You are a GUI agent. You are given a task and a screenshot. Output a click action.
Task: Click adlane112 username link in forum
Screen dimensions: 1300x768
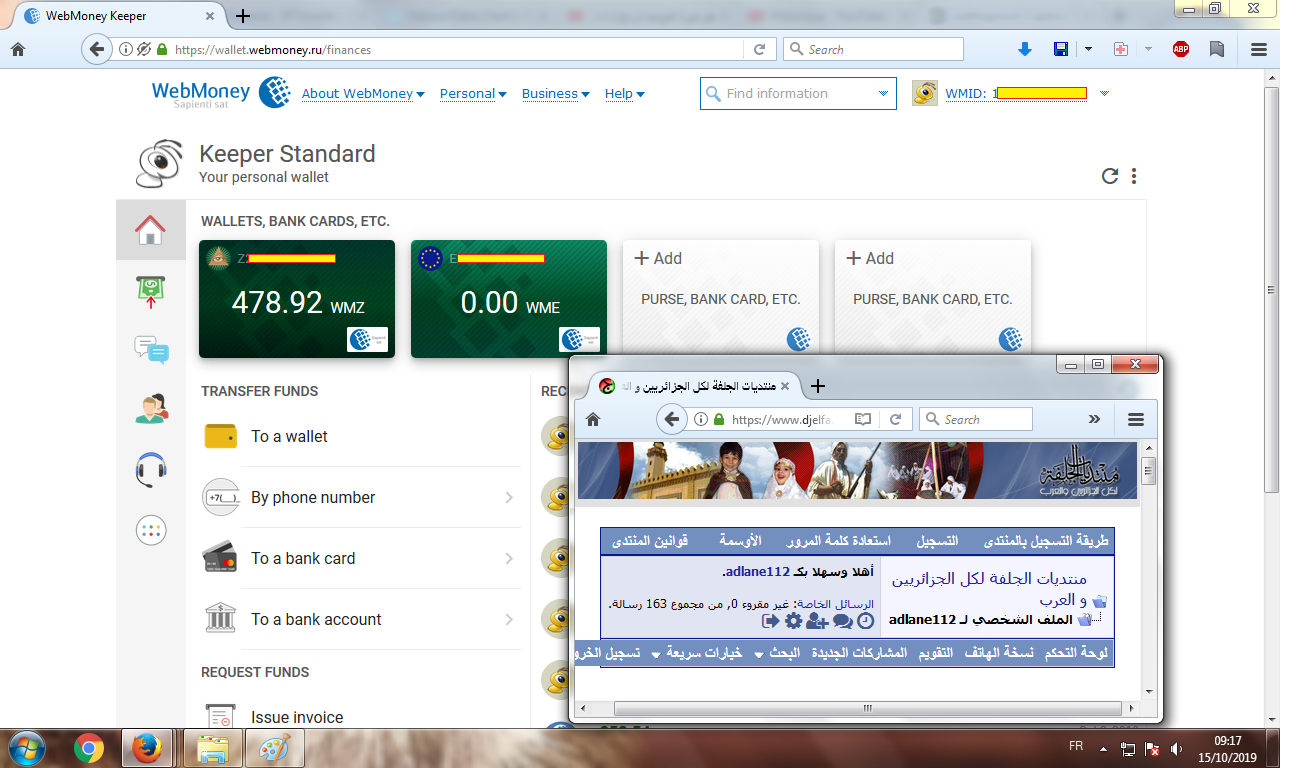[755, 572]
